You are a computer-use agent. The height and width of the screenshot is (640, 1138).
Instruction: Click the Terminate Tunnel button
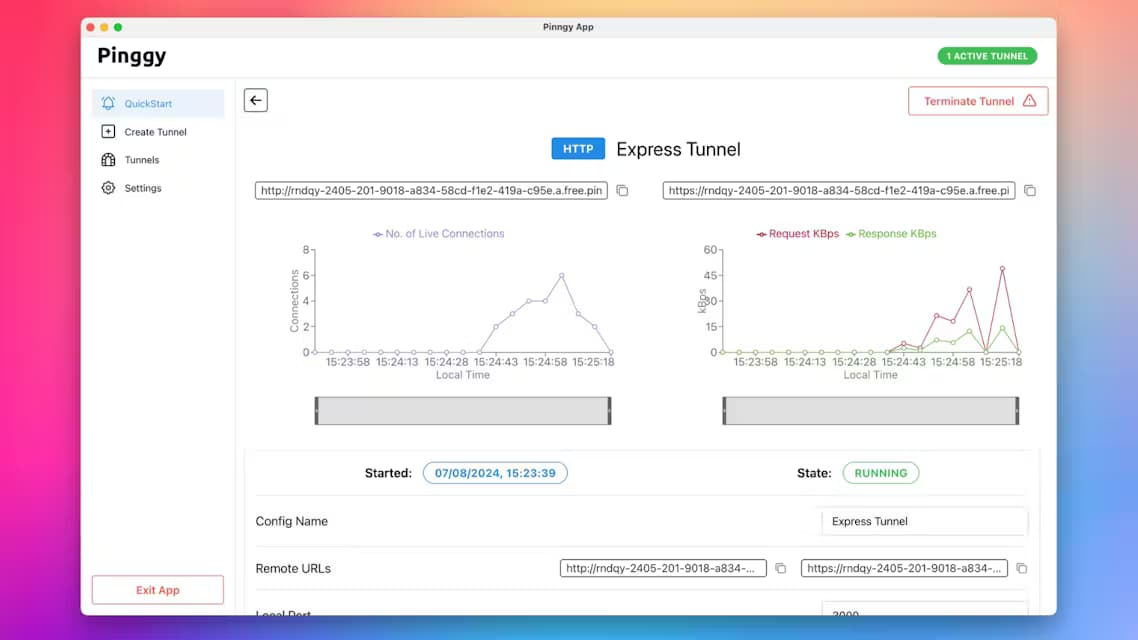coord(978,101)
